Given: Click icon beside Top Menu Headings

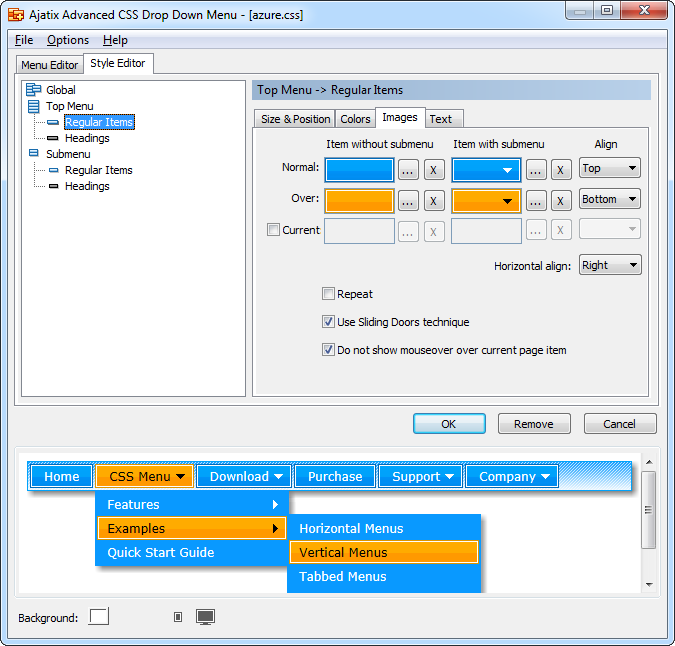Looking at the screenshot, I should point(53,138).
